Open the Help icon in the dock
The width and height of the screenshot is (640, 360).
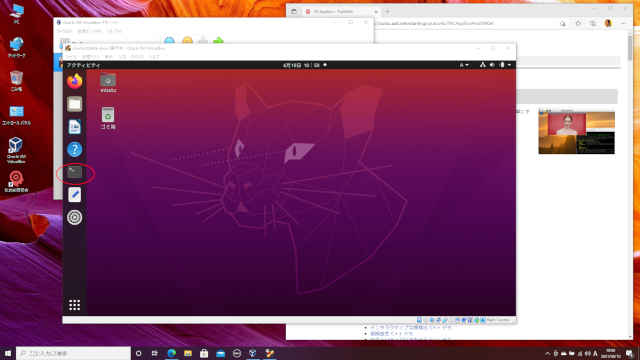[x=75, y=149]
